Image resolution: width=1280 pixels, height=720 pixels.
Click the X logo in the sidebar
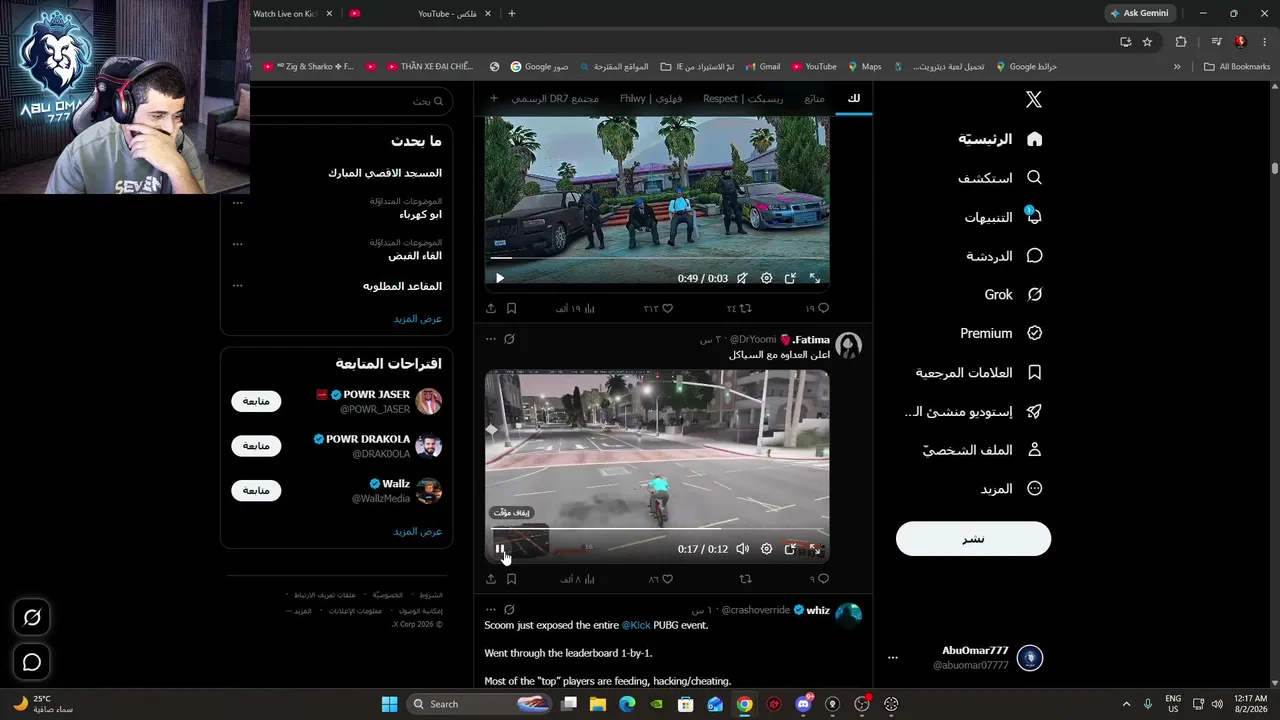pos(1034,99)
